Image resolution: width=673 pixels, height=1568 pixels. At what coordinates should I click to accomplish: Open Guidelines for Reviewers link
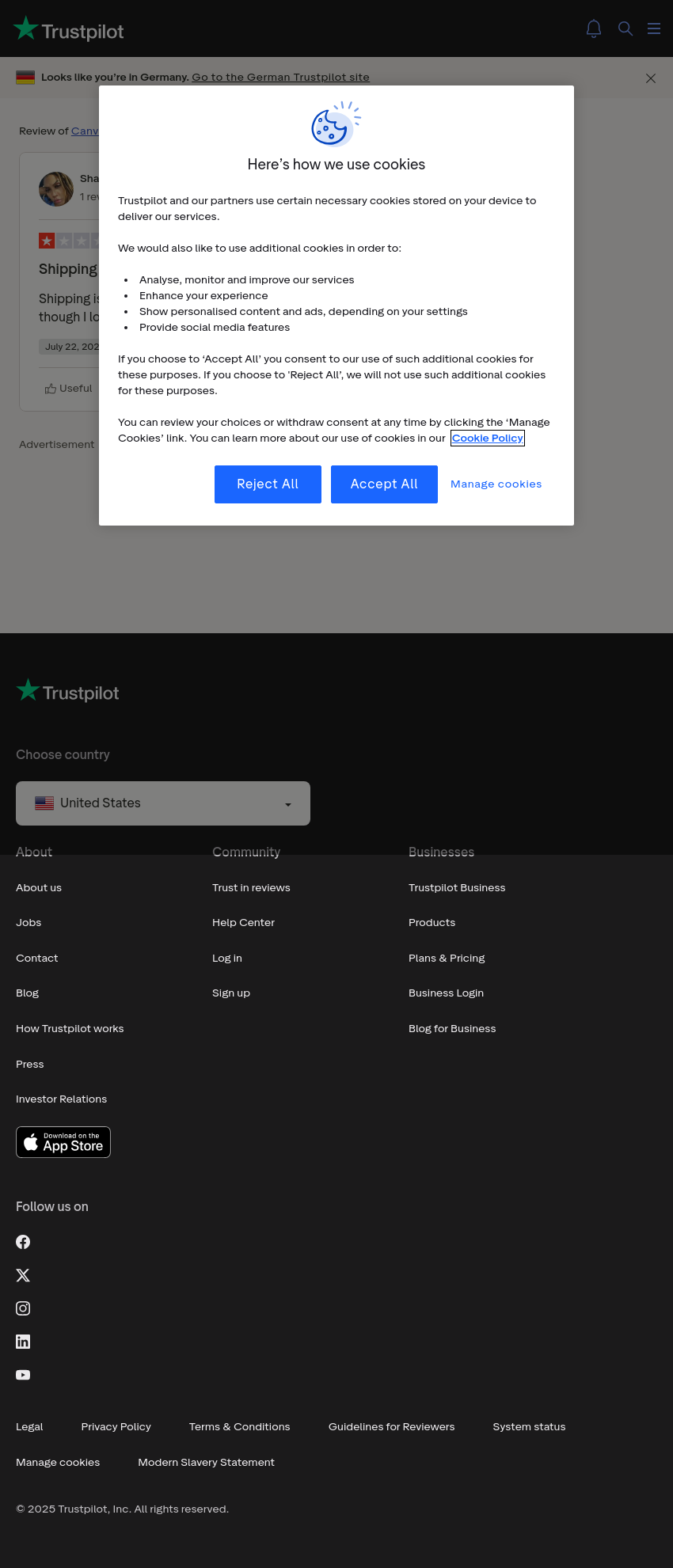click(392, 1427)
